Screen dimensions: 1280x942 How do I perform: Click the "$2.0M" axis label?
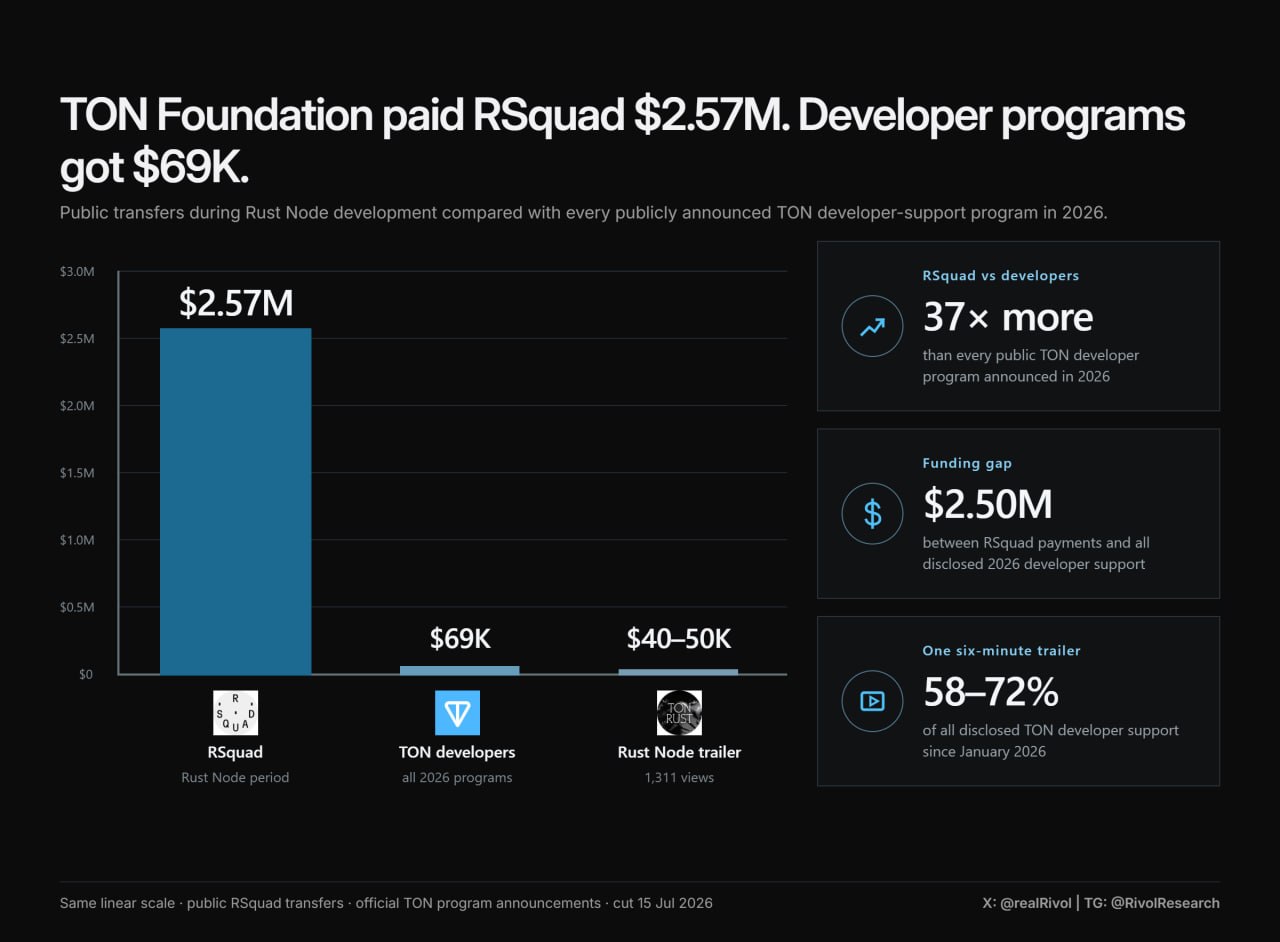tap(77, 406)
